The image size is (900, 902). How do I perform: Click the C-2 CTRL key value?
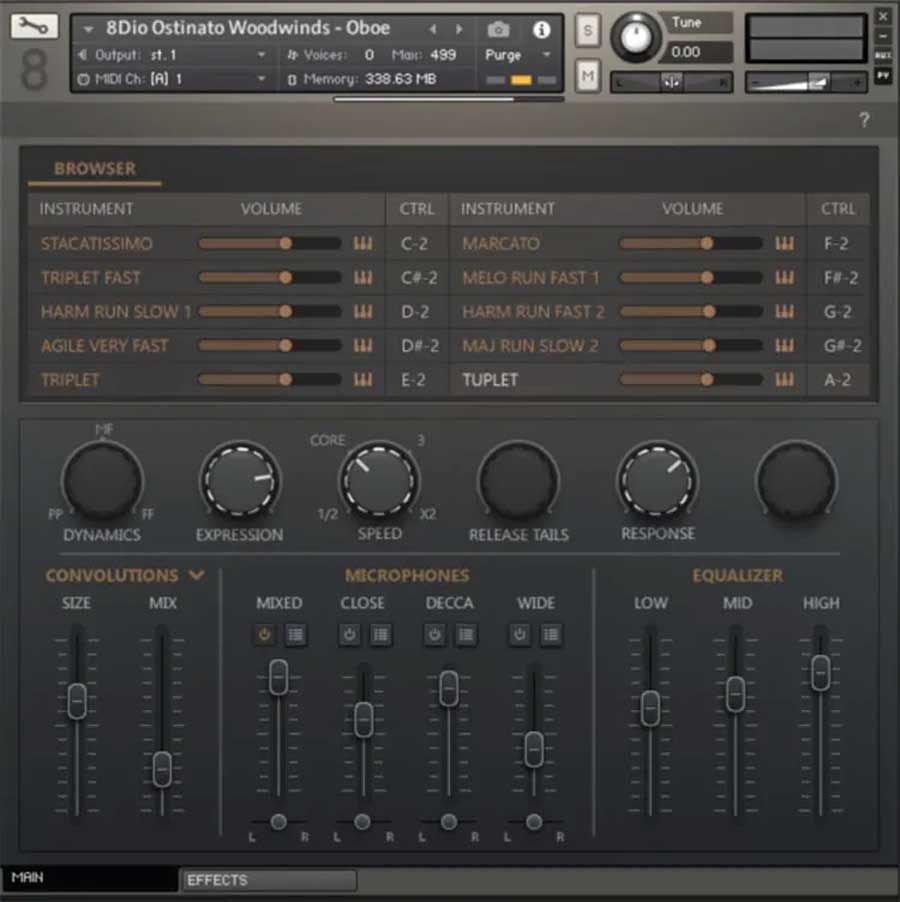pos(414,243)
